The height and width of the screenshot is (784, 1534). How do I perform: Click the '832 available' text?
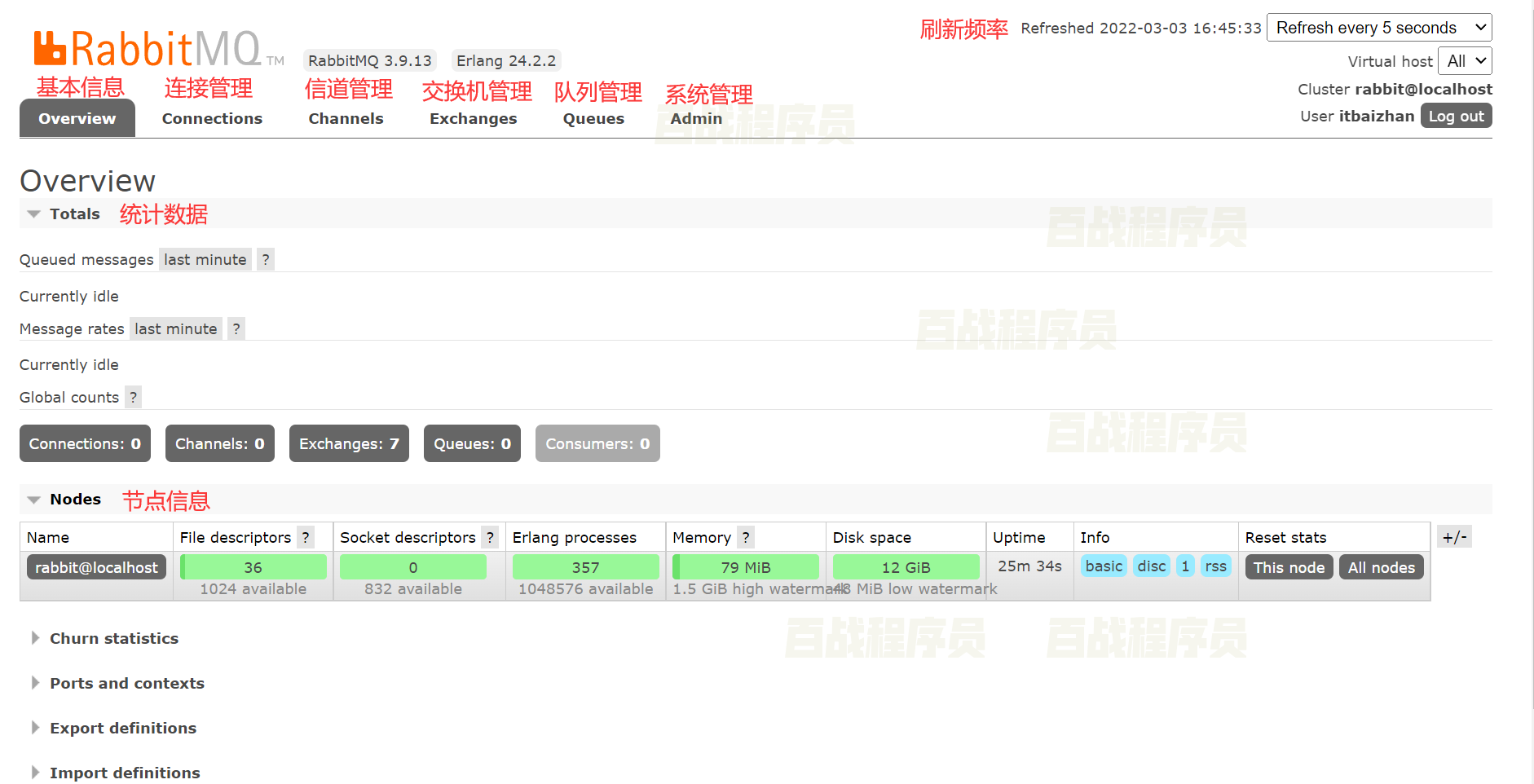[413, 588]
